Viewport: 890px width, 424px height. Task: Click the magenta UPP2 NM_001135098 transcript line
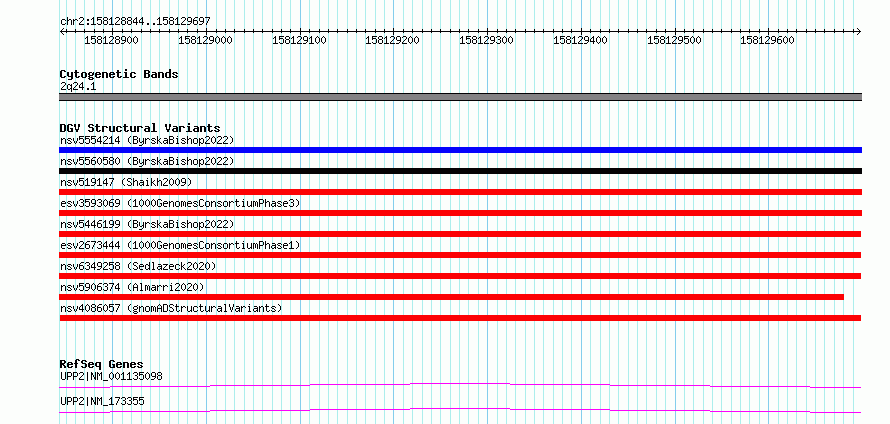[x=460, y=385]
